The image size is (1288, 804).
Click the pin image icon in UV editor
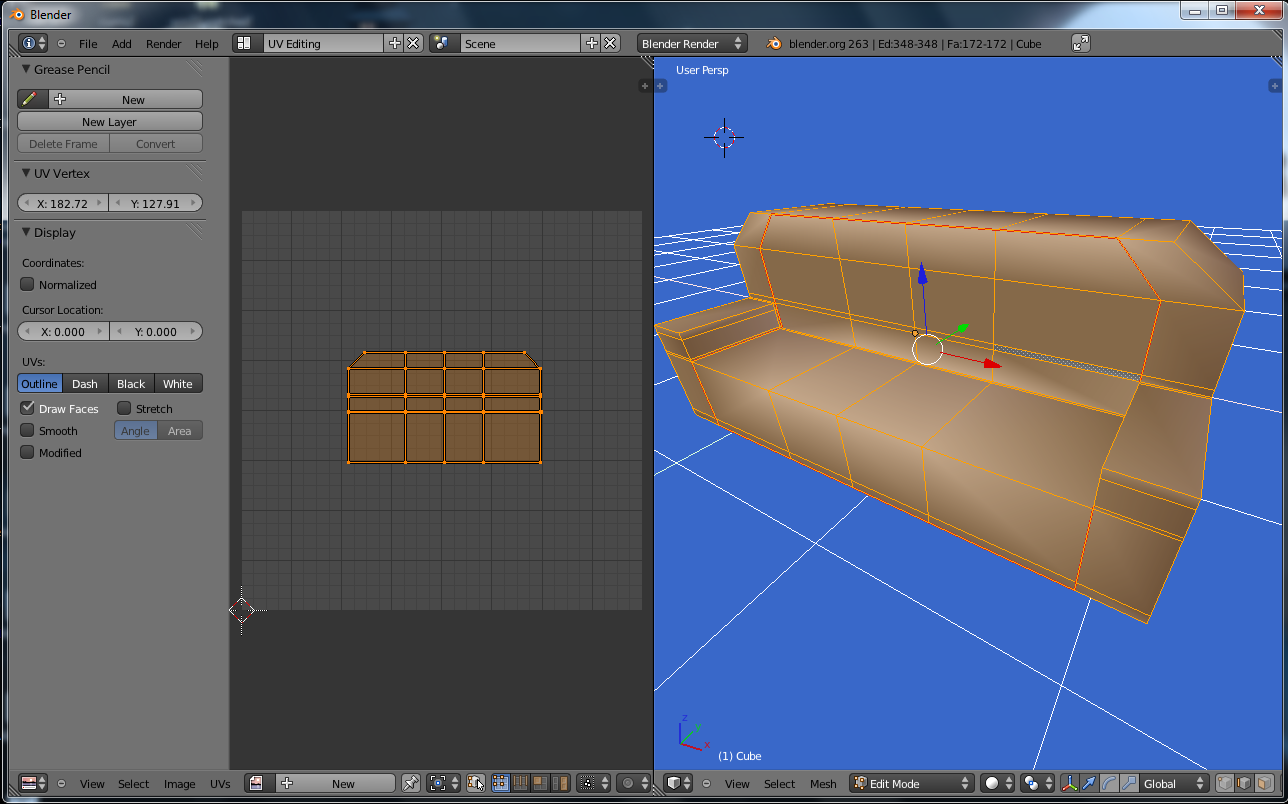[x=410, y=784]
